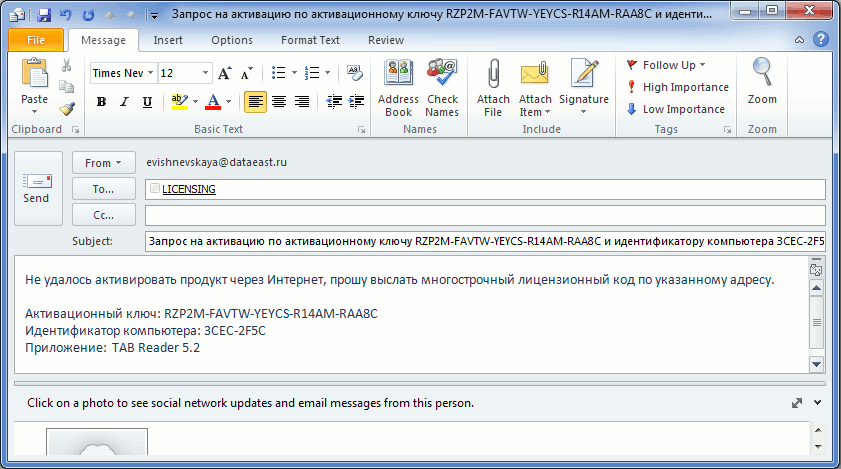Apply bullet list formatting
Viewport: 841px width, 469px height.
tap(278, 72)
